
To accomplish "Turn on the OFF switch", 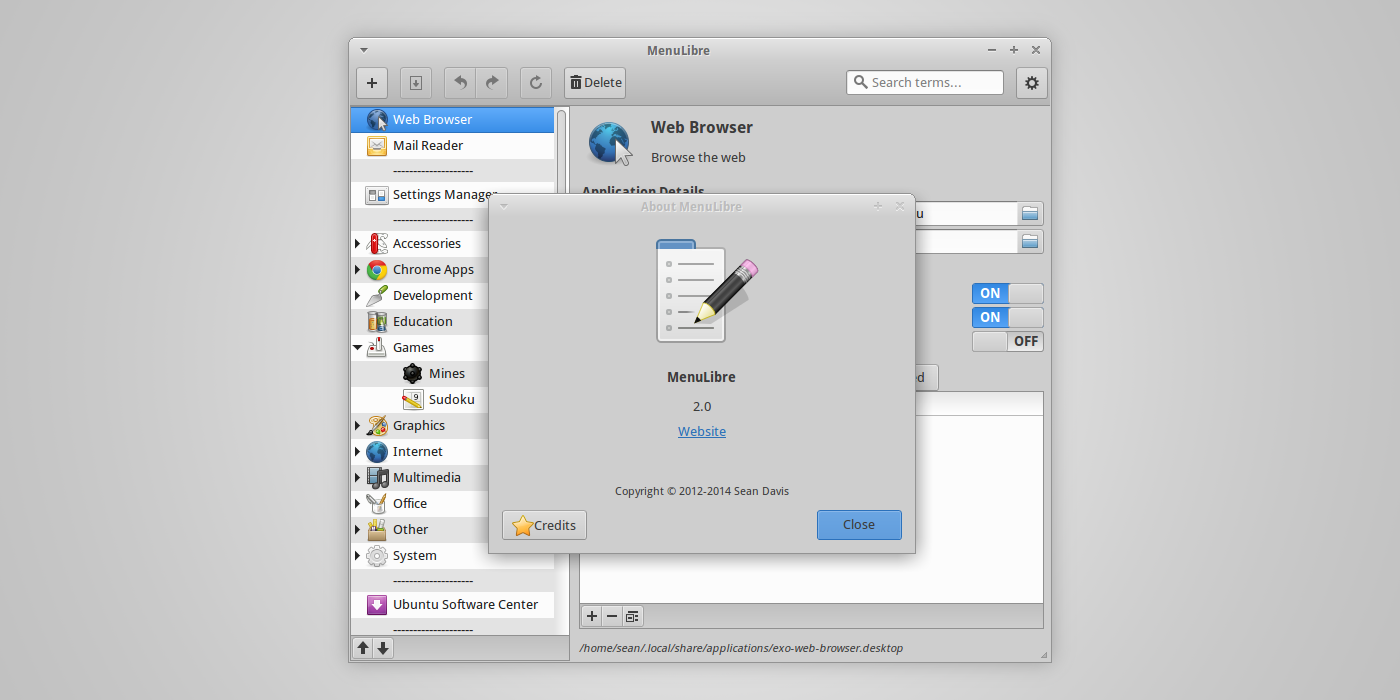I will coord(1007,341).
